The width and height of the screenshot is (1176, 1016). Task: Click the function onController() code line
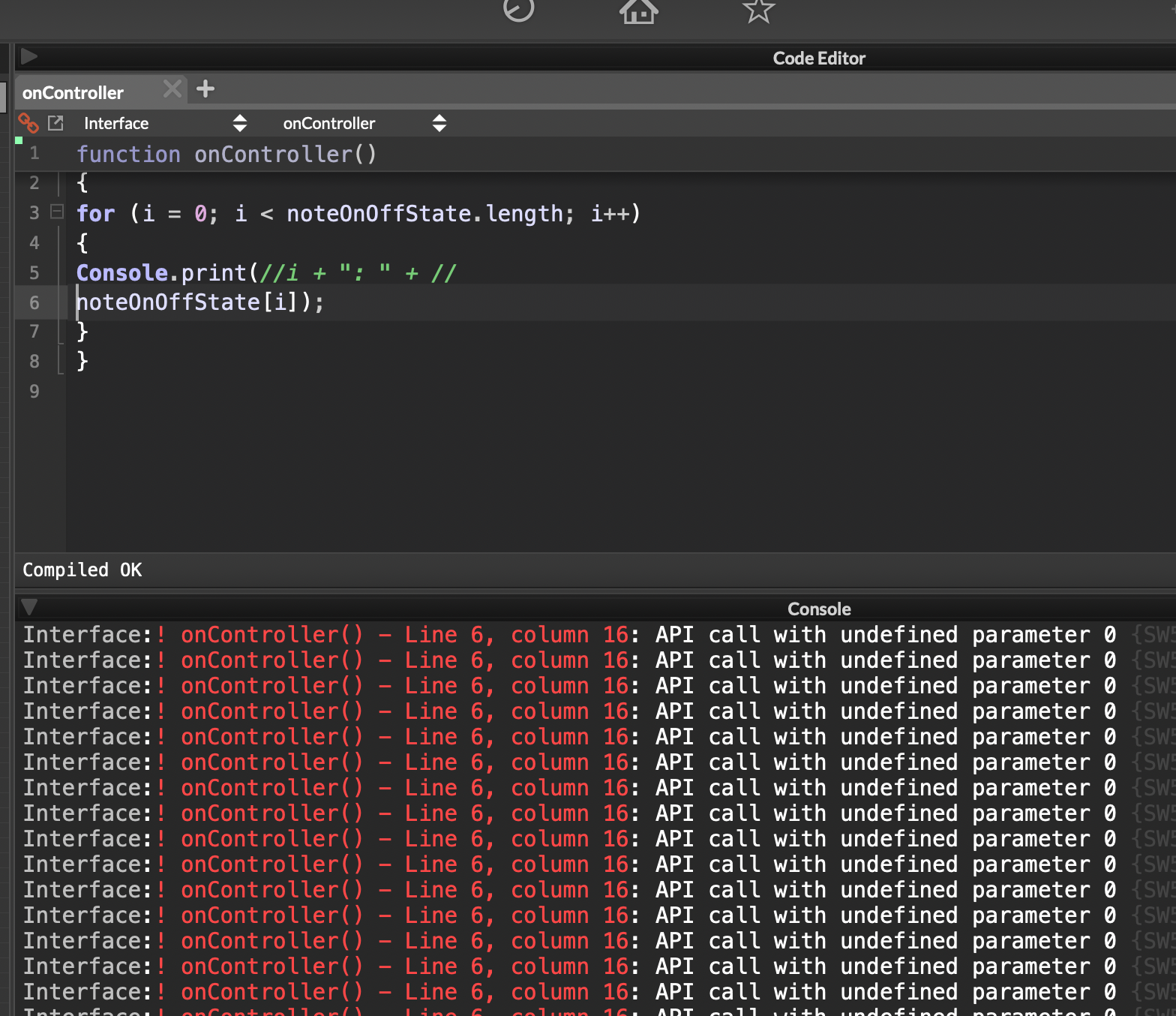pos(226,154)
